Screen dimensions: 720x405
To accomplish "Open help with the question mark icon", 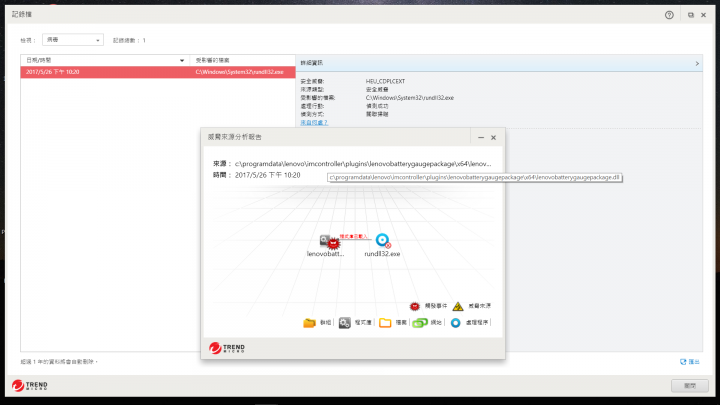I will coord(669,15).
